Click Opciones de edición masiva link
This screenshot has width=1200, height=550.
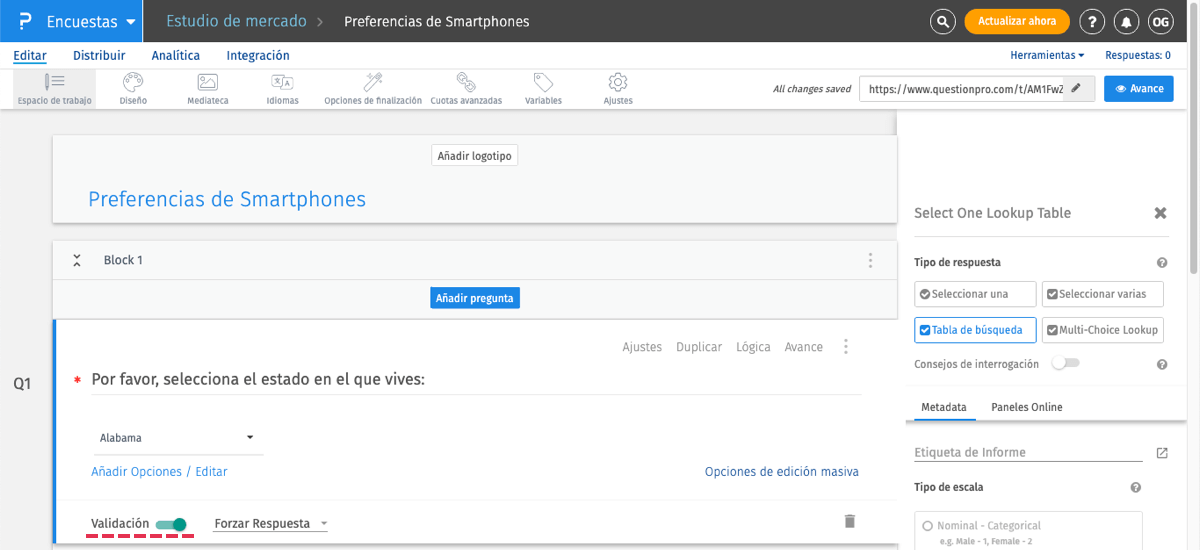click(x=781, y=472)
